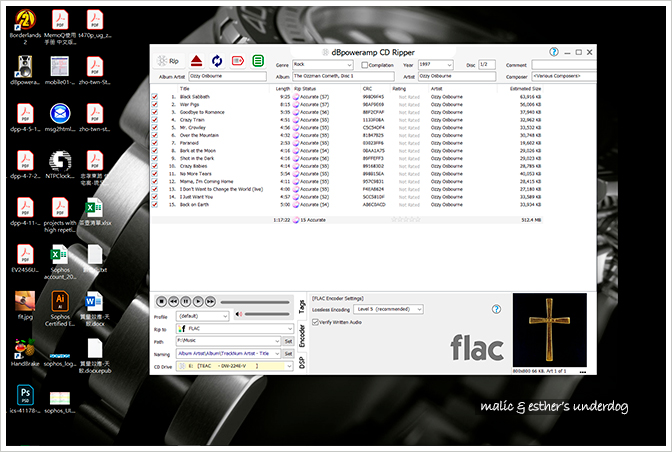
Task: Uncheck track 2 War Pigs
Action: [x=155, y=105]
